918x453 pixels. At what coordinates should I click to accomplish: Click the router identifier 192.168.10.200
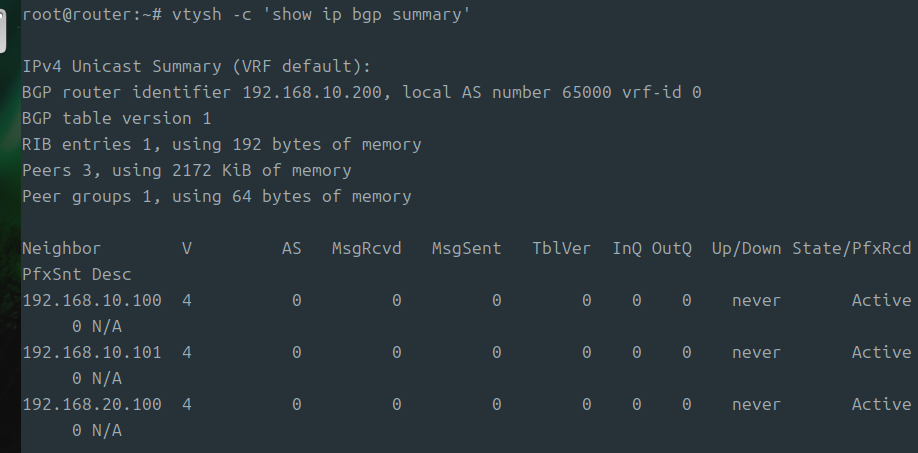312,92
